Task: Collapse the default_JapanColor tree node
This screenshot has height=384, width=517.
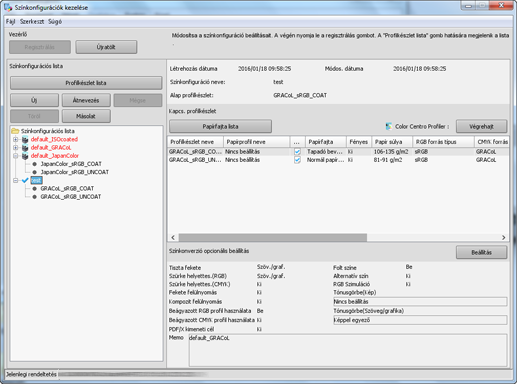Action: (x=16, y=156)
